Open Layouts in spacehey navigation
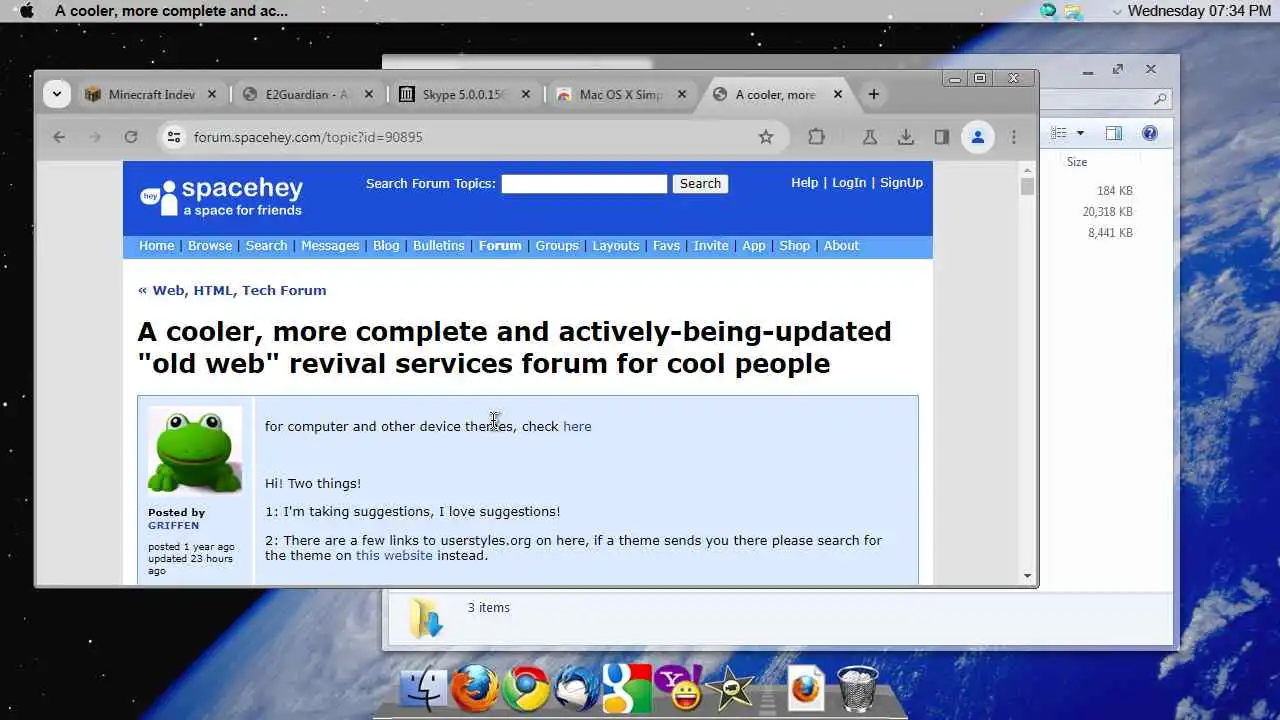Viewport: 1280px width, 720px height. [x=615, y=245]
